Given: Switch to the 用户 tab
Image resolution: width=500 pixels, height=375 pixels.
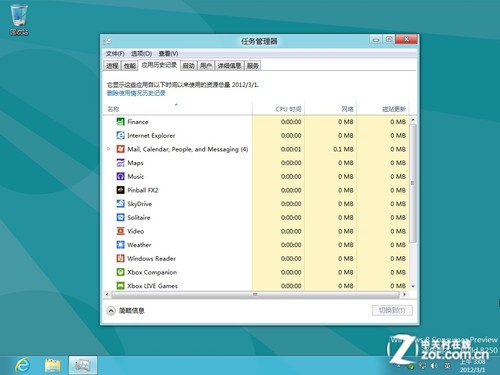Looking at the screenshot, I should pos(206,66).
